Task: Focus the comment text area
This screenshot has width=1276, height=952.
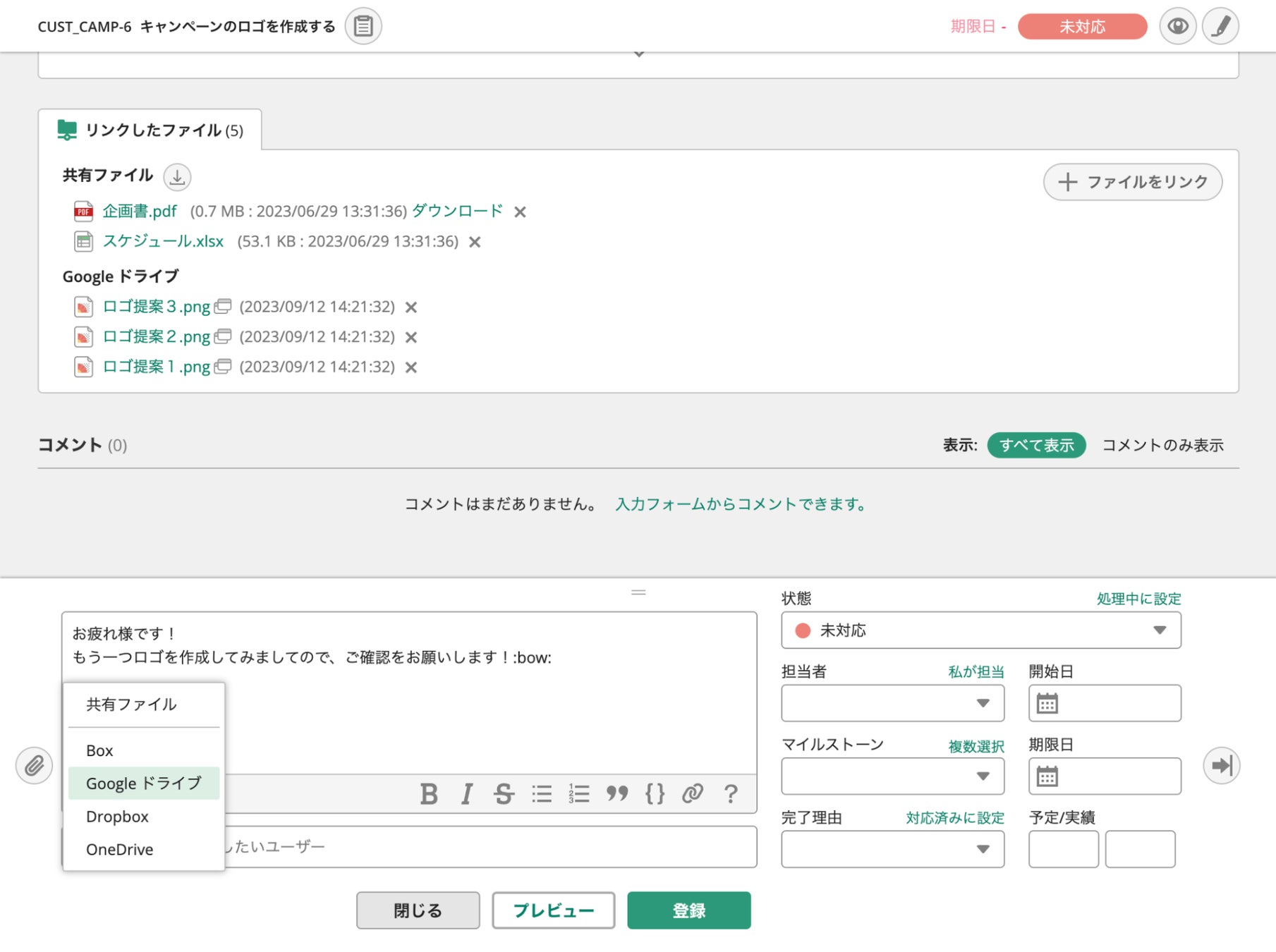Action: pyautogui.click(x=409, y=692)
